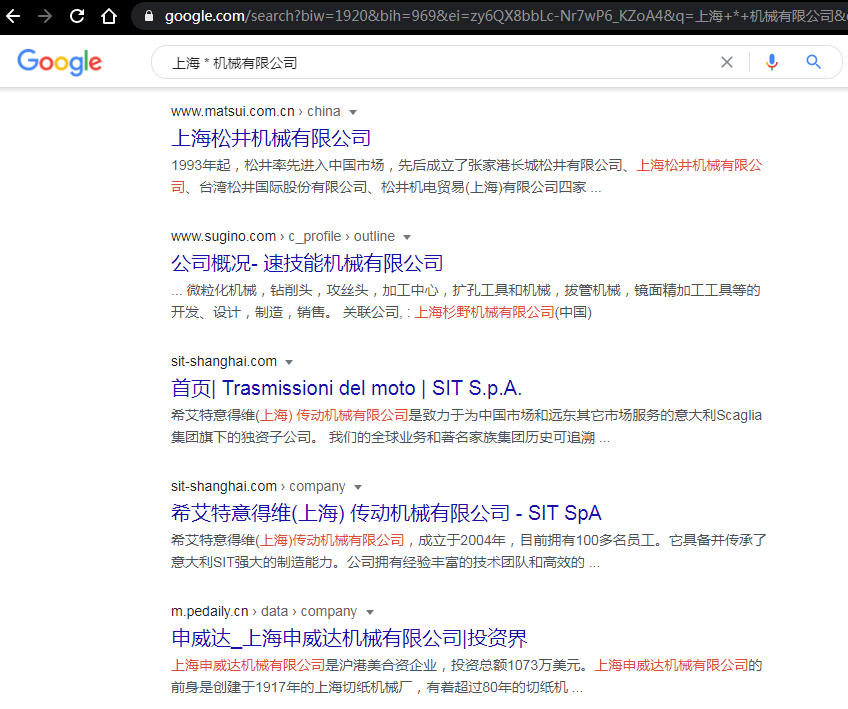Open 首页| Trasmissioni del moto result
The height and width of the screenshot is (709, 848).
coord(346,388)
